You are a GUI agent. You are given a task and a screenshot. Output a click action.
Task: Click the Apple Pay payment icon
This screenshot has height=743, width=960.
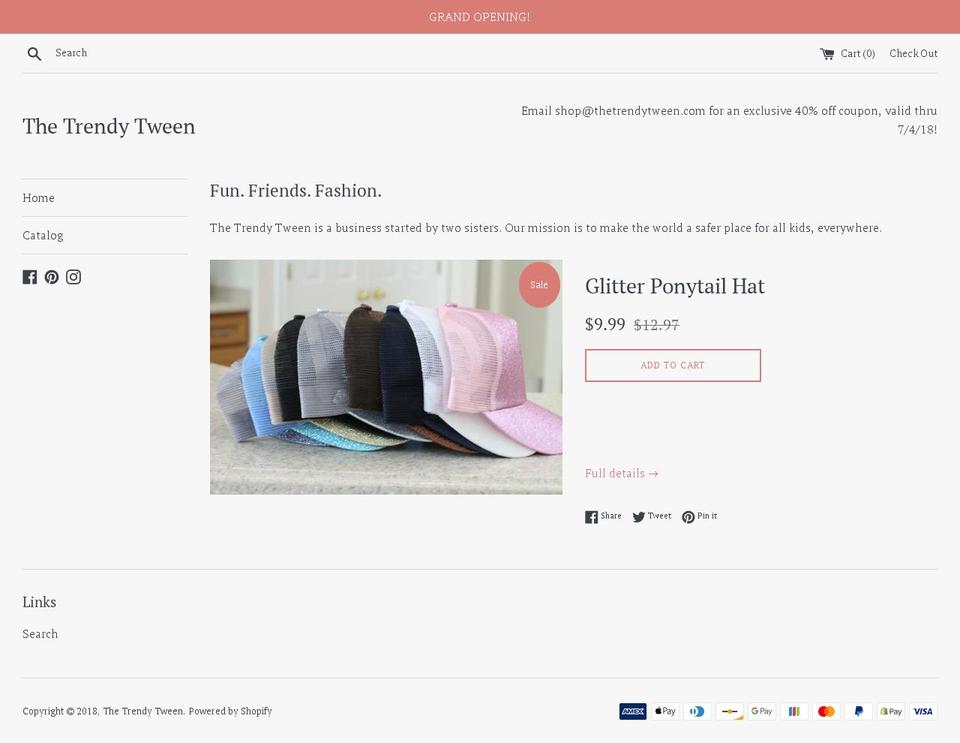(x=665, y=711)
